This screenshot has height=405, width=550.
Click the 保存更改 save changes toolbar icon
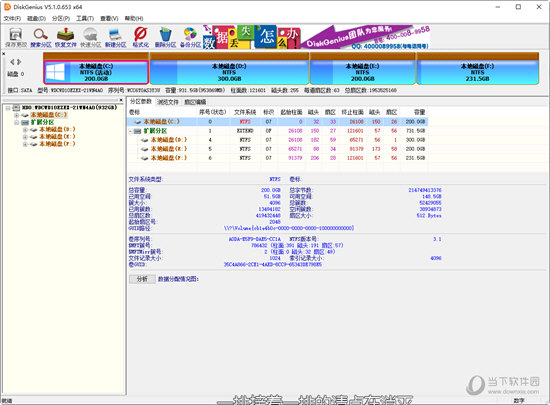point(16,37)
